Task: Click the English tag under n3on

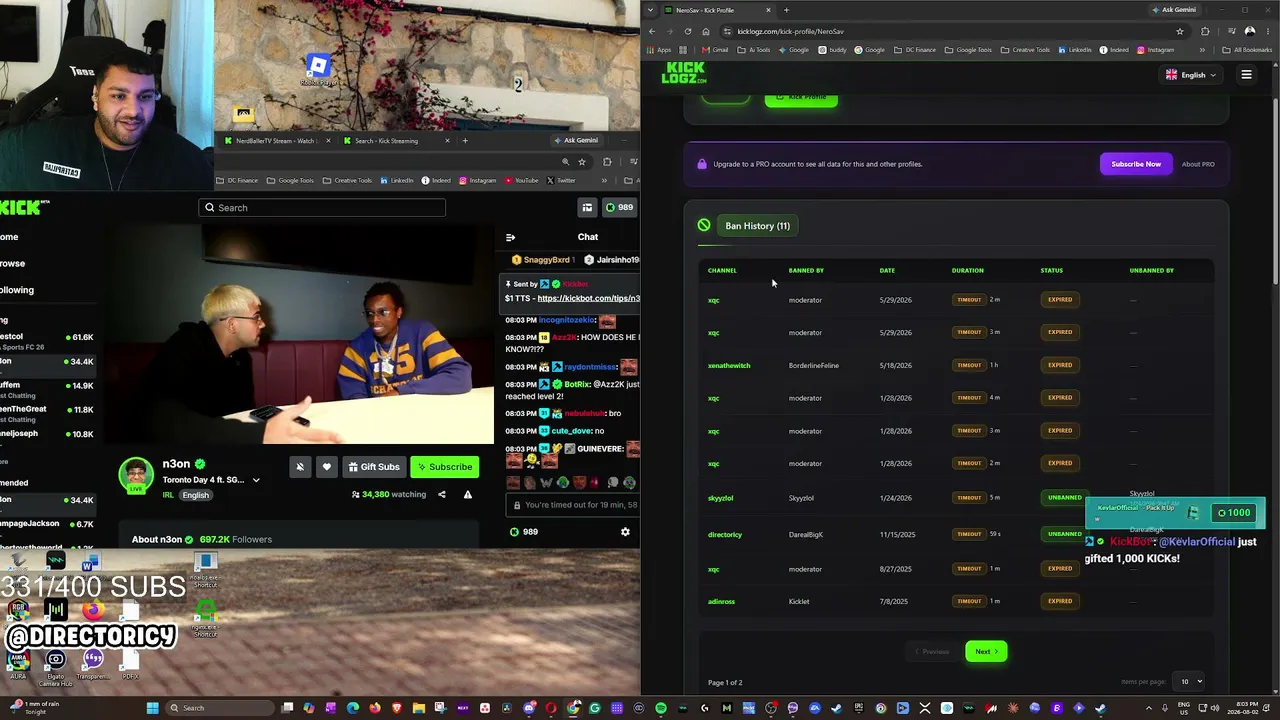Action: click(196, 495)
